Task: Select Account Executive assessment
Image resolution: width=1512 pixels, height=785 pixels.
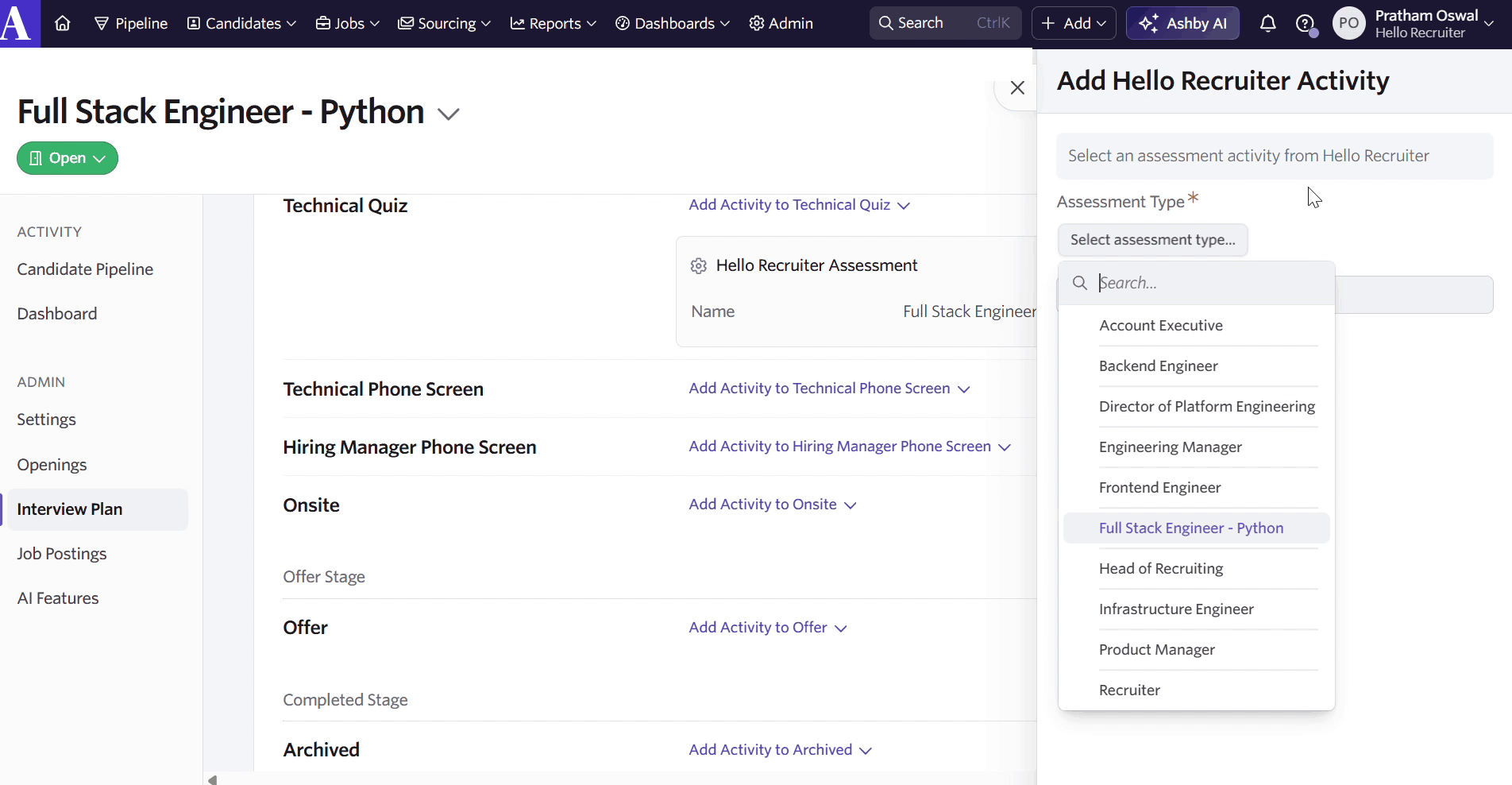Action: point(1196,326)
